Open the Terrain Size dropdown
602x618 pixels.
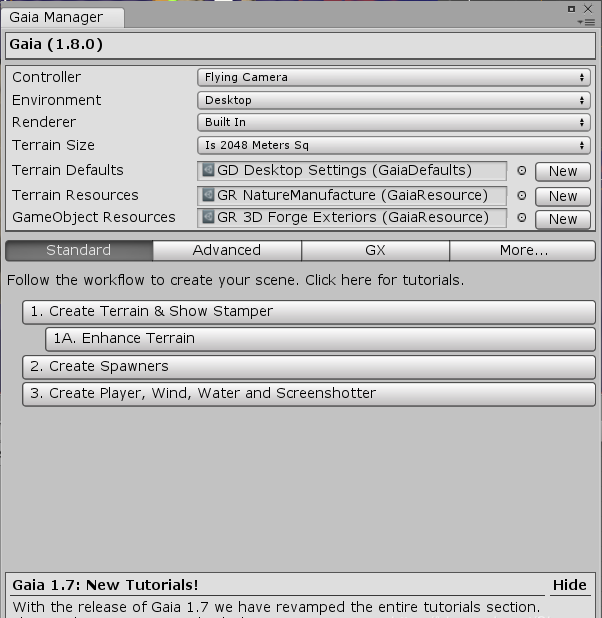click(393, 145)
